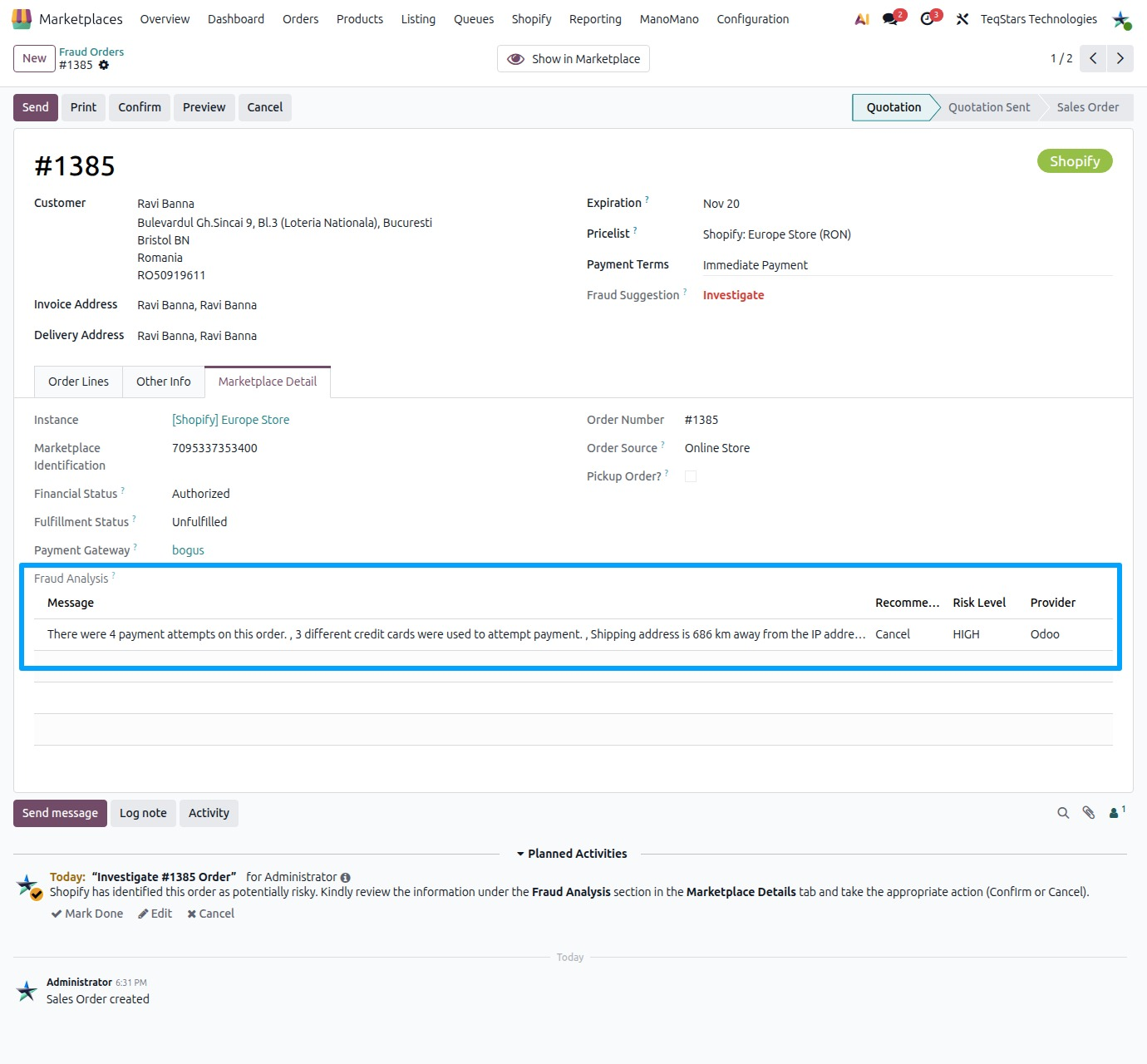Attach files using the paperclip icon

[x=1089, y=813]
